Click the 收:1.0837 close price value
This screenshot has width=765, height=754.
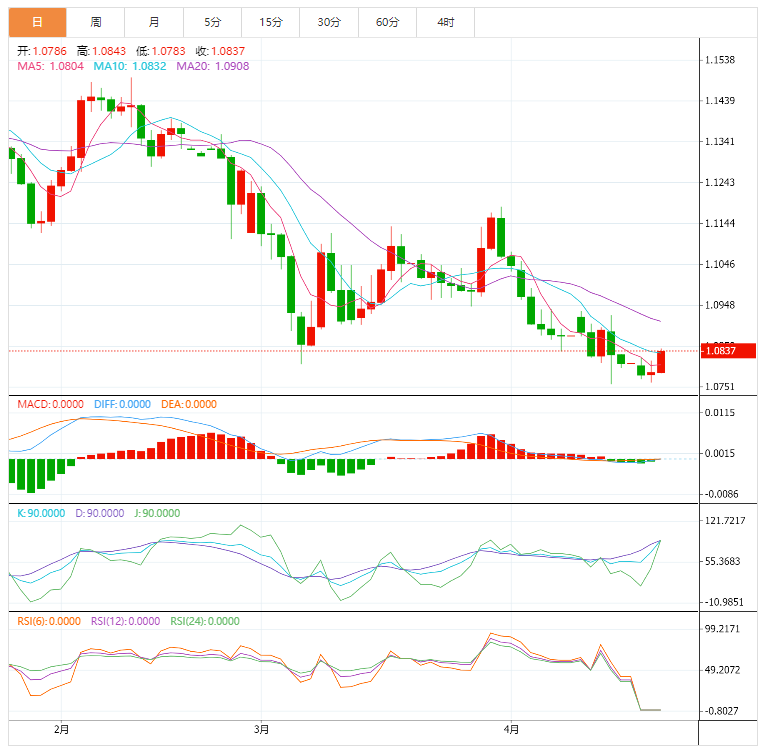(x=220, y=51)
